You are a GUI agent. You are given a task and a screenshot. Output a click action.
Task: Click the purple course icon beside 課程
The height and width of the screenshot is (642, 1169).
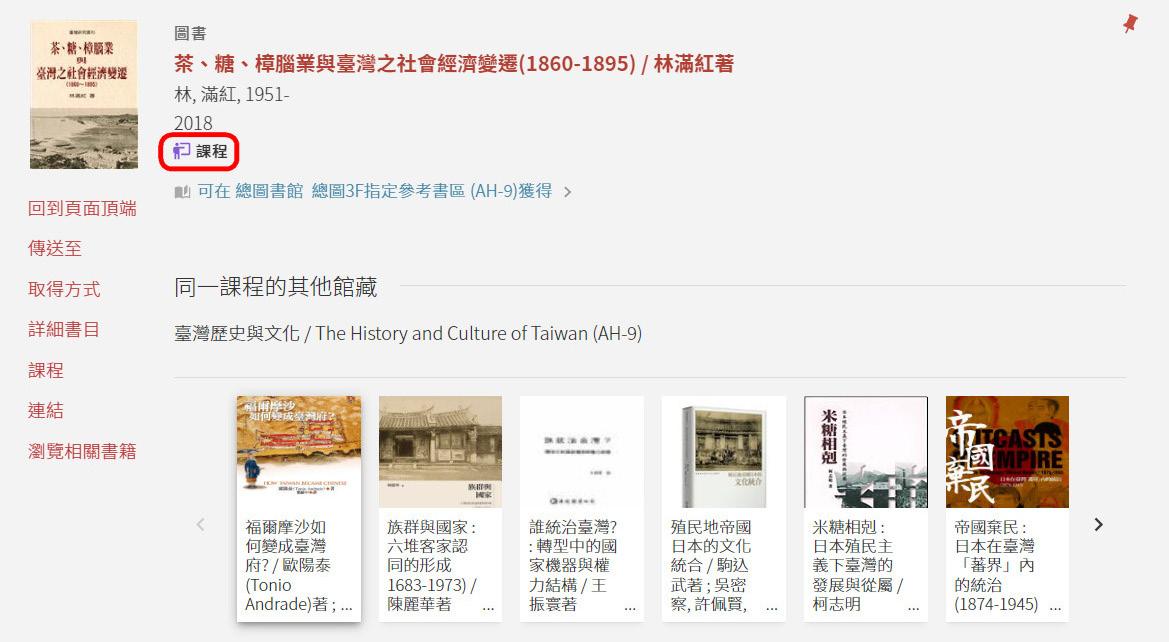point(181,151)
